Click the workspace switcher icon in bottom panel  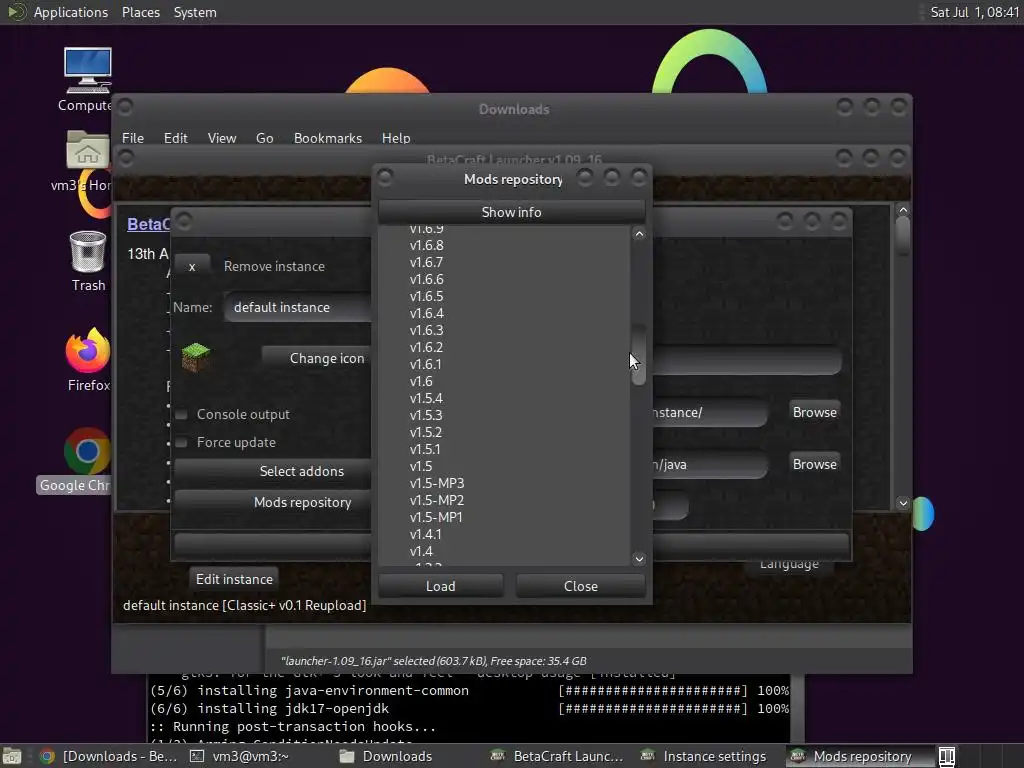pos(947,756)
